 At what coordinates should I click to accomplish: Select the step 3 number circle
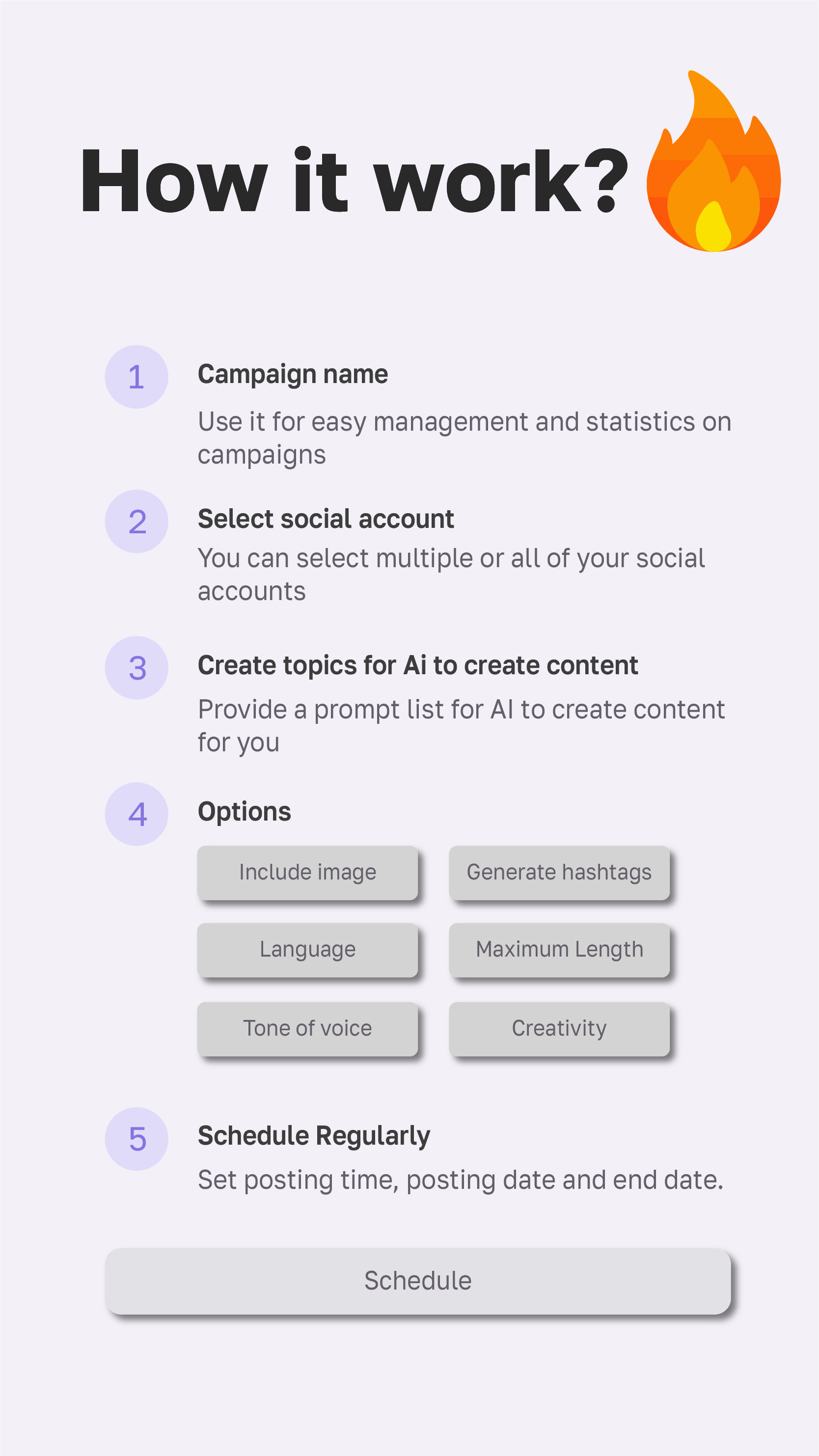point(136,668)
